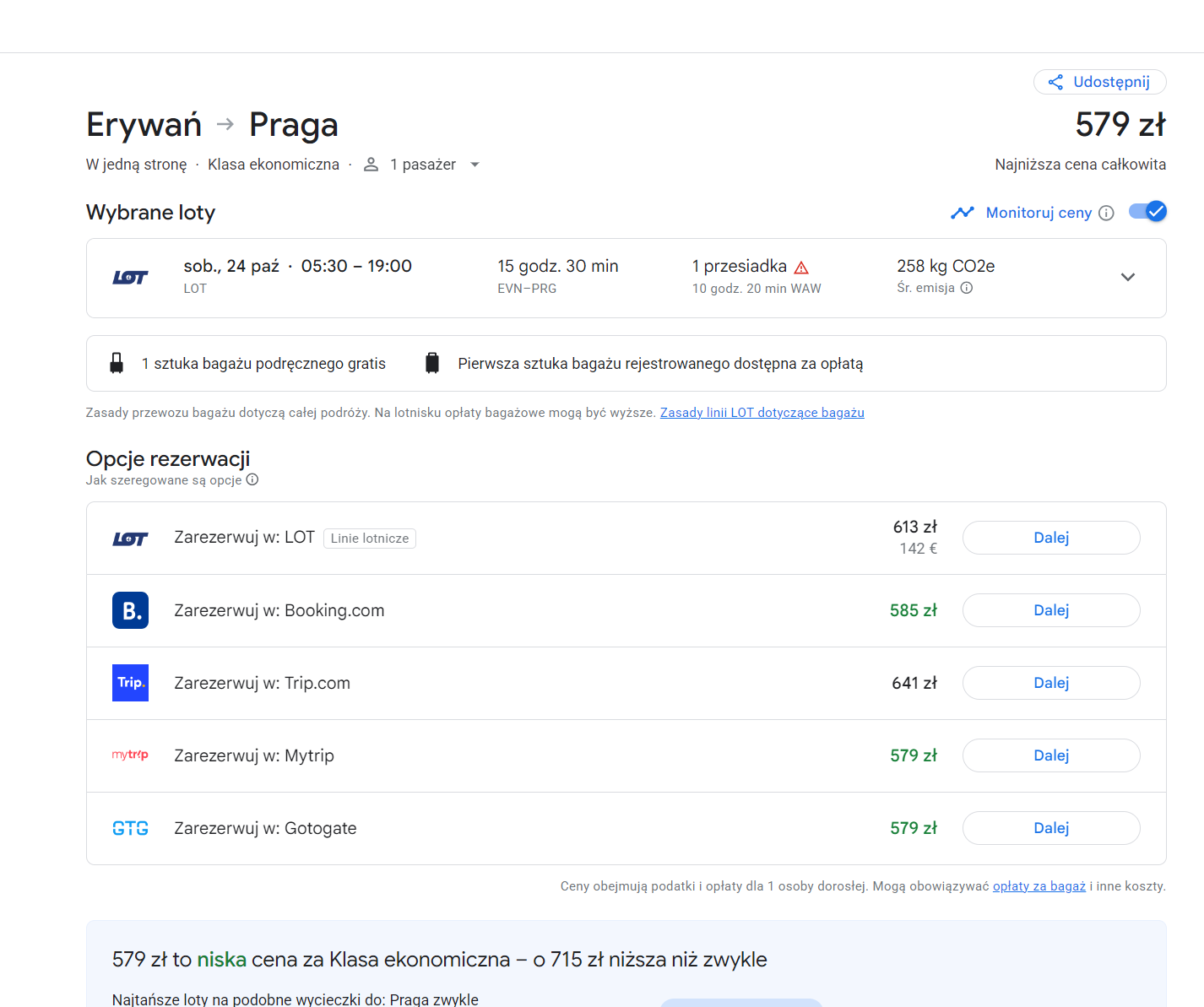1204x1007 pixels.
Task: Click the Share icon in Udostępnij button
Action: (1055, 82)
